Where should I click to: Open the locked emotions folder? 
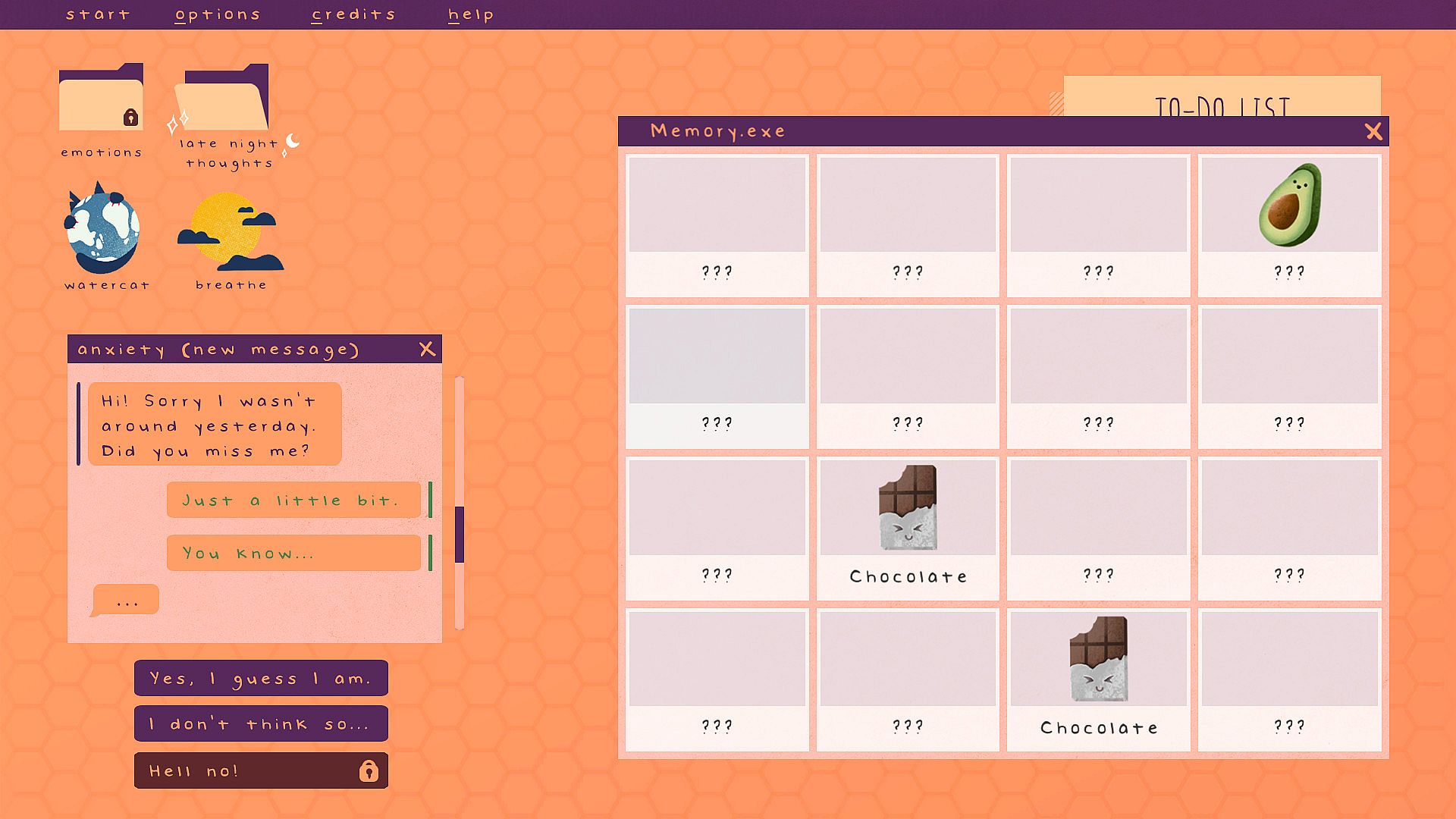(x=101, y=99)
